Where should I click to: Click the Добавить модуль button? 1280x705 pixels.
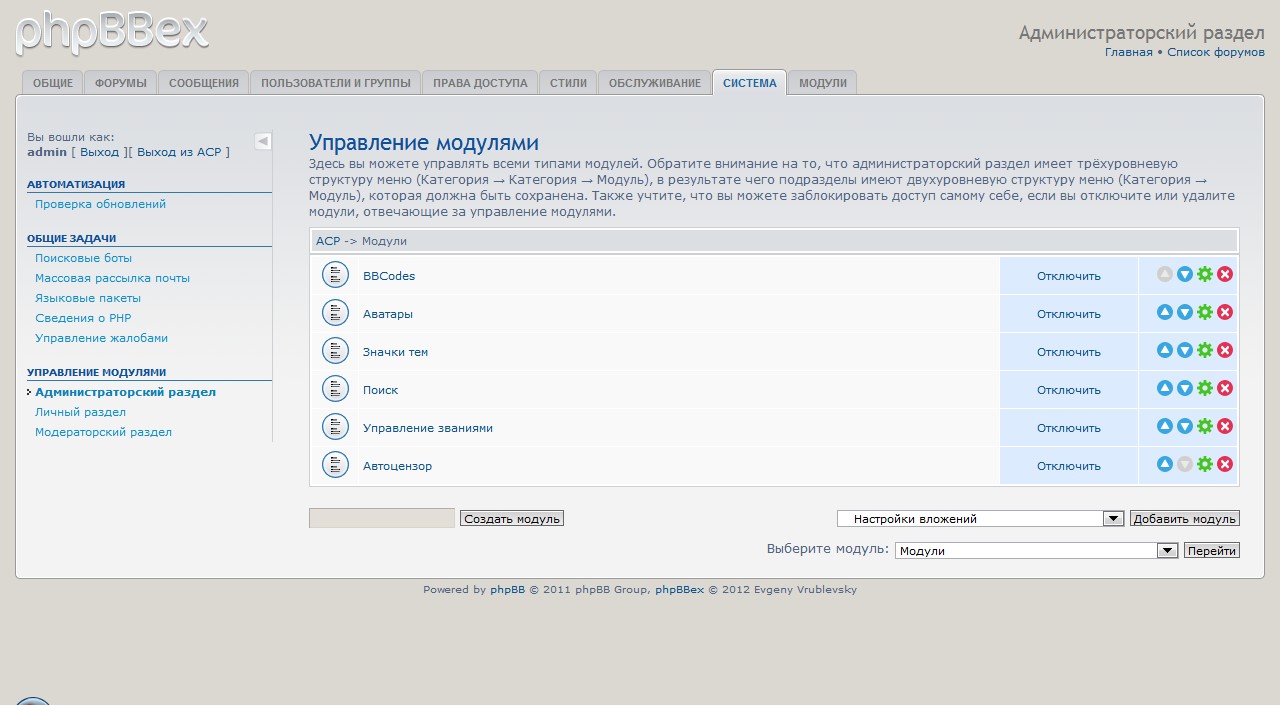click(x=1184, y=518)
